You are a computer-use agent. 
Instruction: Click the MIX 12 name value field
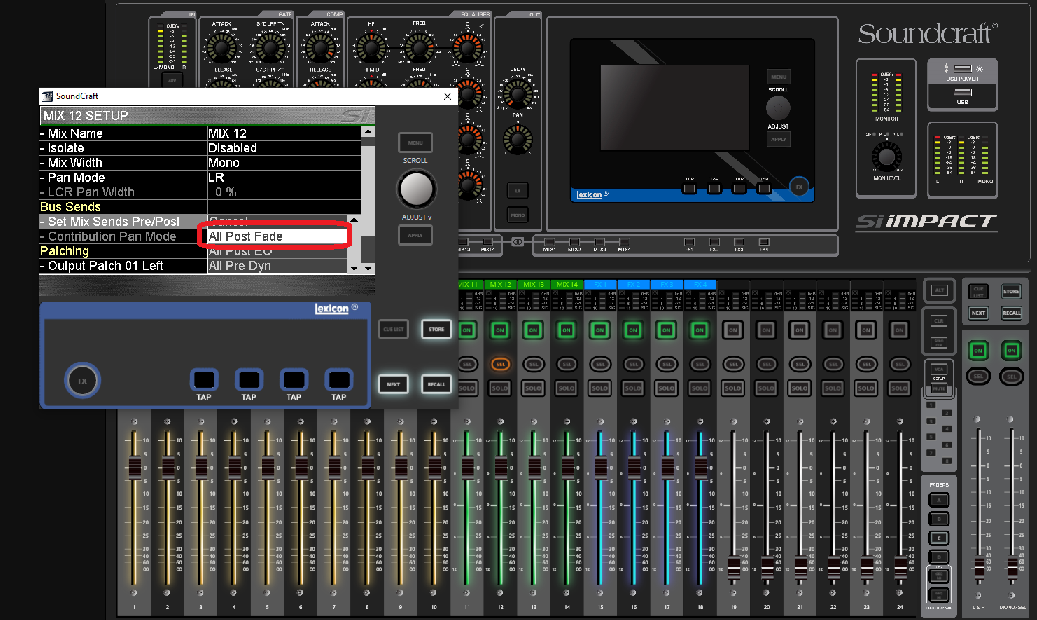[x=284, y=133]
